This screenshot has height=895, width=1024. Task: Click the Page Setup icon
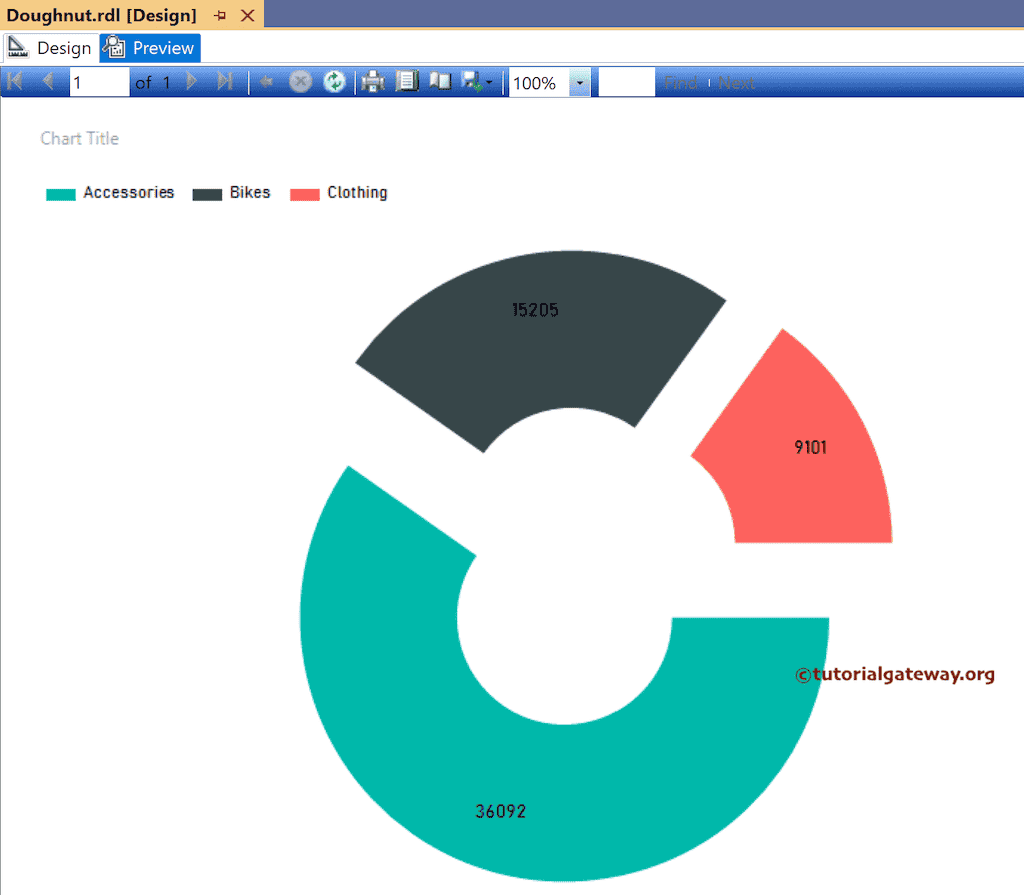click(x=407, y=81)
